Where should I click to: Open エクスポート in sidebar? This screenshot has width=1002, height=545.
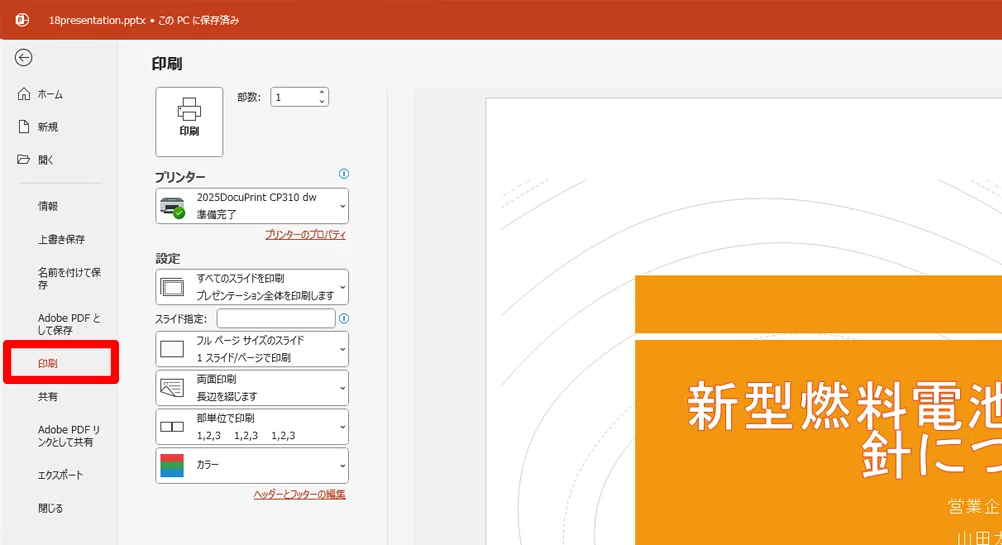pyautogui.click(x=59, y=475)
